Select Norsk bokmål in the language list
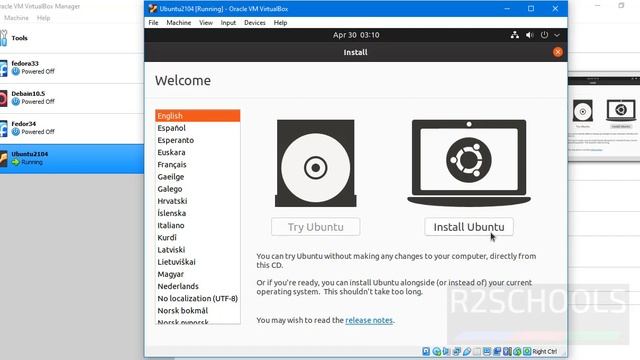The height and width of the screenshot is (360, 640). click(198, 311)
